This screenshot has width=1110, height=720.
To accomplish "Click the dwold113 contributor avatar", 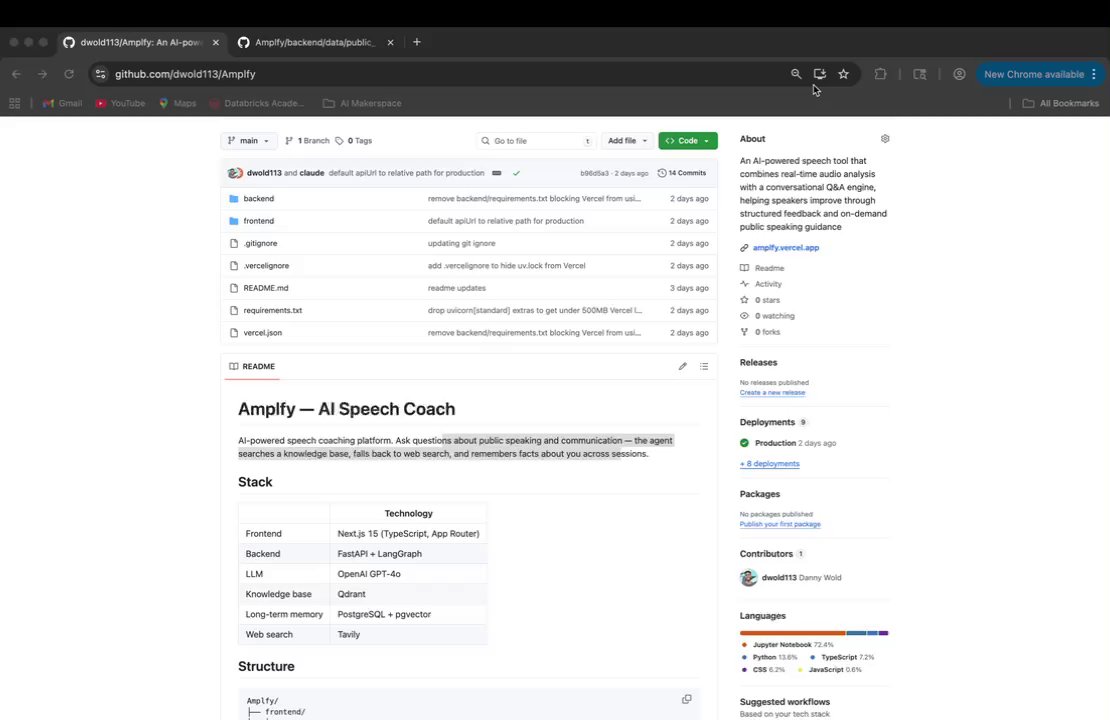I will pyautogui.click(x=748, y=578).
